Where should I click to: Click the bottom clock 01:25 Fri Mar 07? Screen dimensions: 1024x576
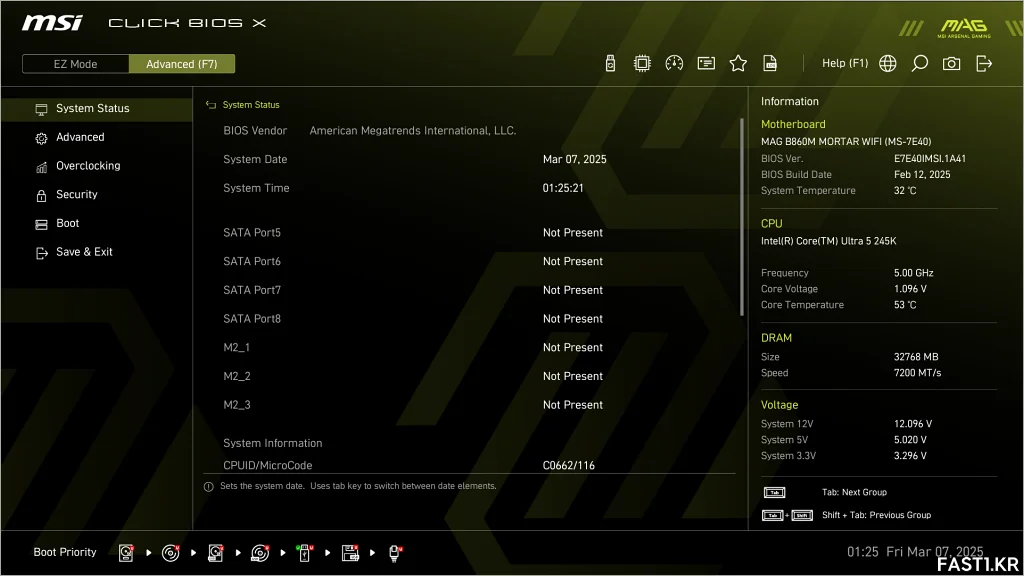point(915,552)
